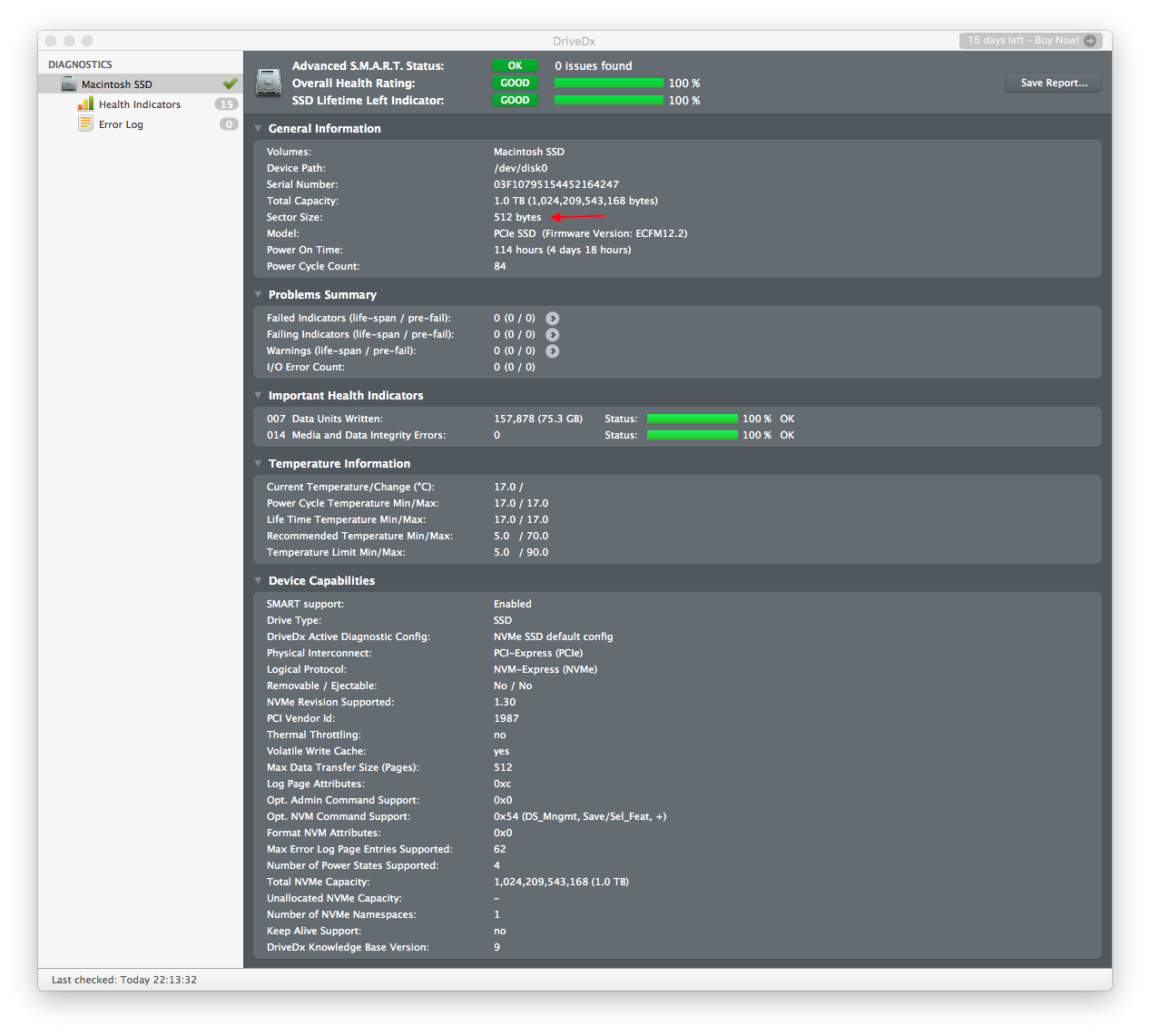Click Last checked Today 22:13:32 status

(124, 980)
